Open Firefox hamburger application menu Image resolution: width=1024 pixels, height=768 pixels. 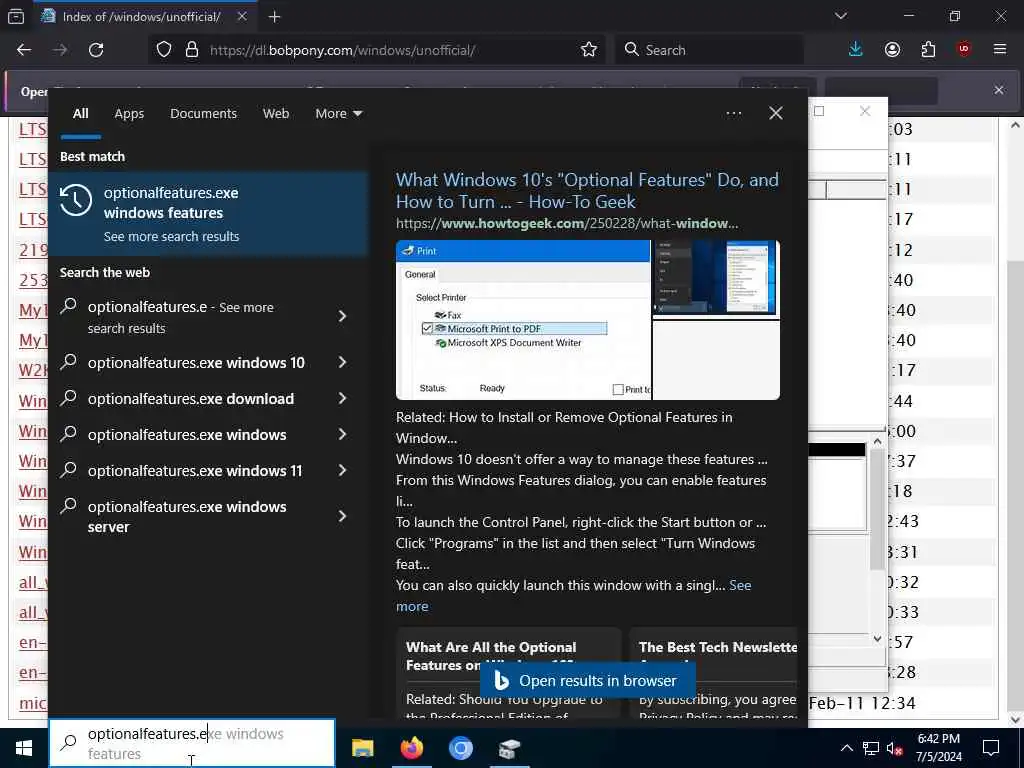pos(1000,50)
